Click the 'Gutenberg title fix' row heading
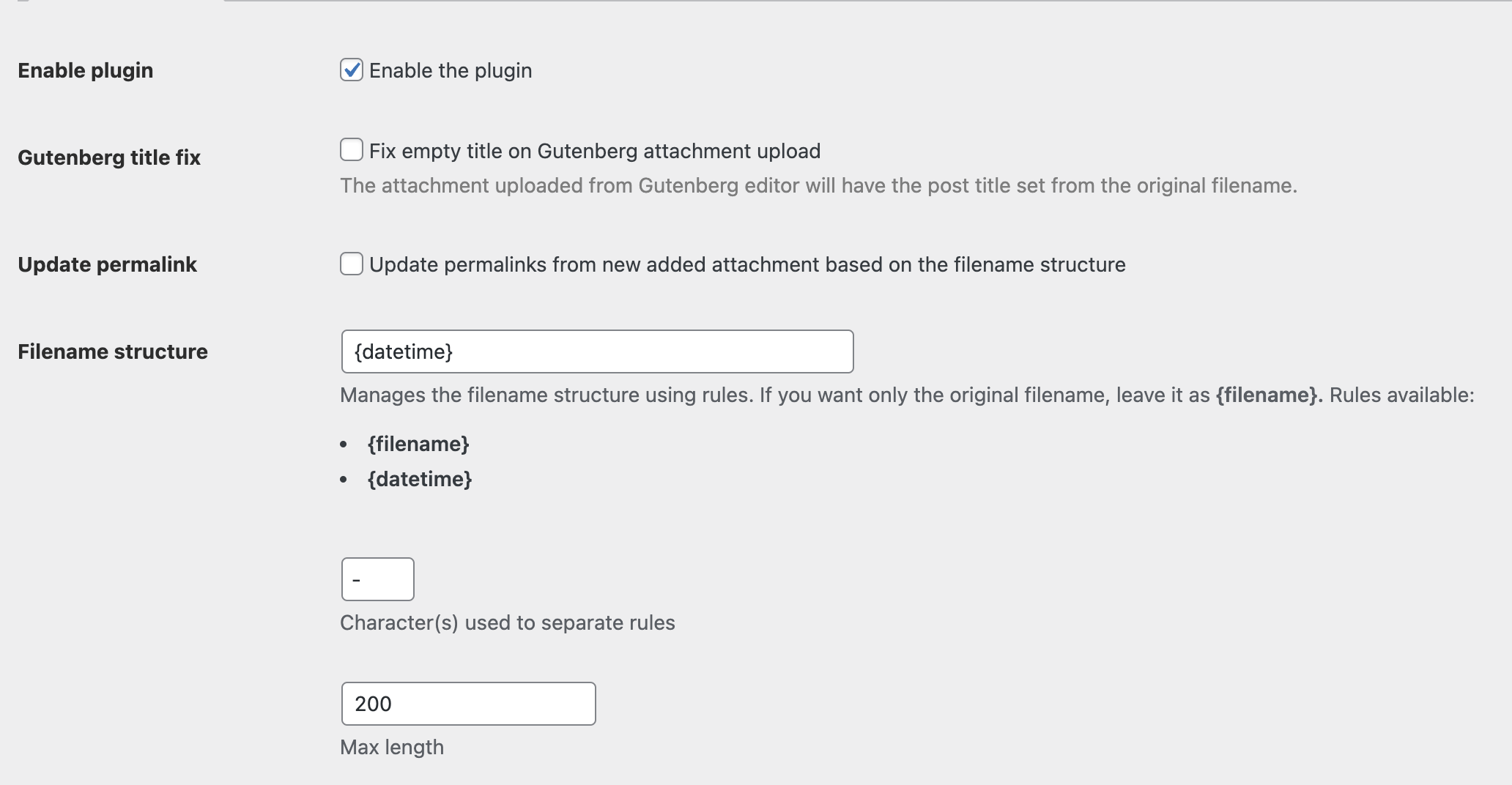Screen dimensions: 1512x785 (109, 157)
